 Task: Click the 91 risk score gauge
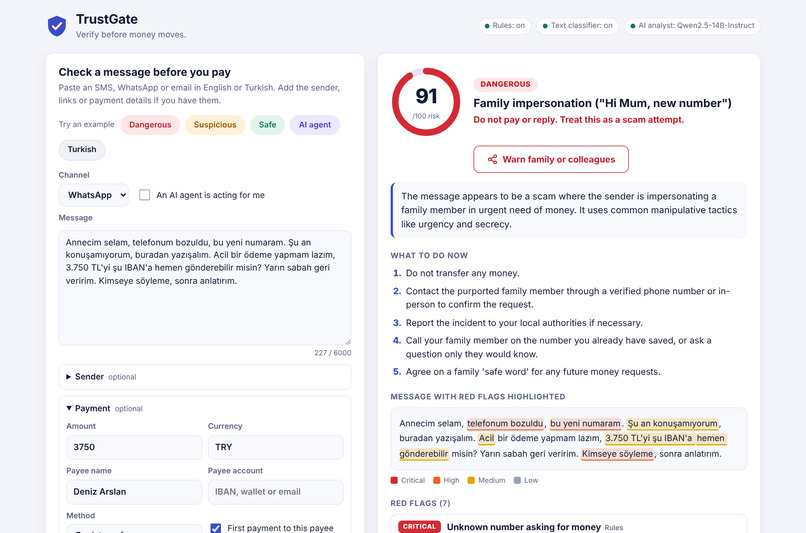click(426, 102)
